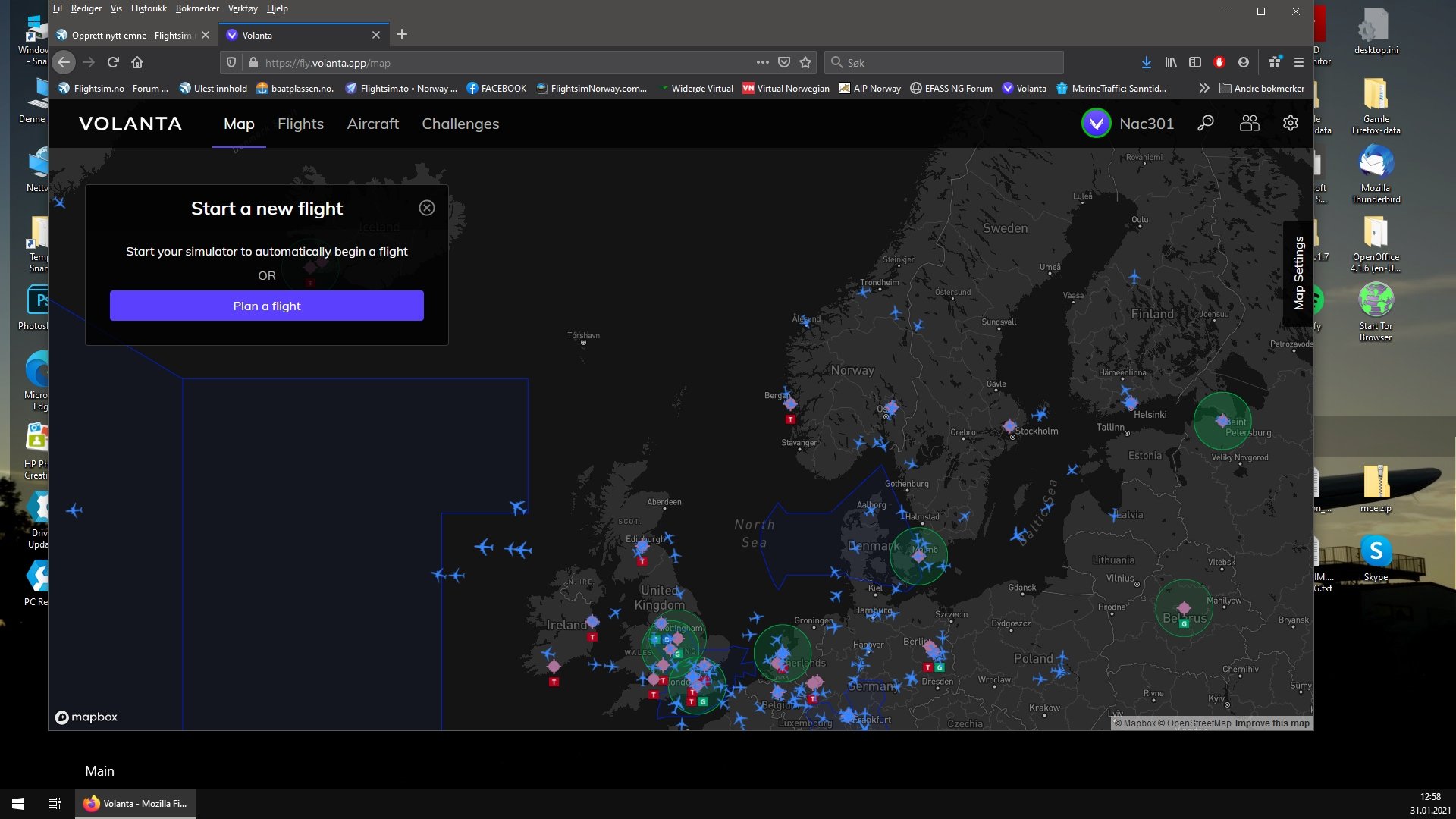Click the Malmö airport marker
The width and height of the screenshot is (1456, 819).
tap(918, 556)
